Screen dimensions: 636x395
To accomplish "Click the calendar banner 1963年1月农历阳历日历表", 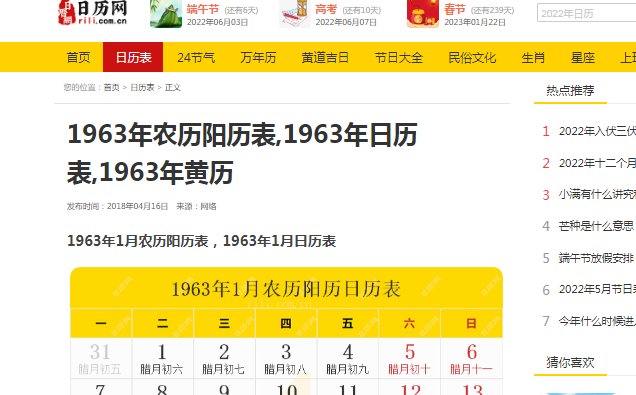I will pyautogui.click(x=286, y=289).
